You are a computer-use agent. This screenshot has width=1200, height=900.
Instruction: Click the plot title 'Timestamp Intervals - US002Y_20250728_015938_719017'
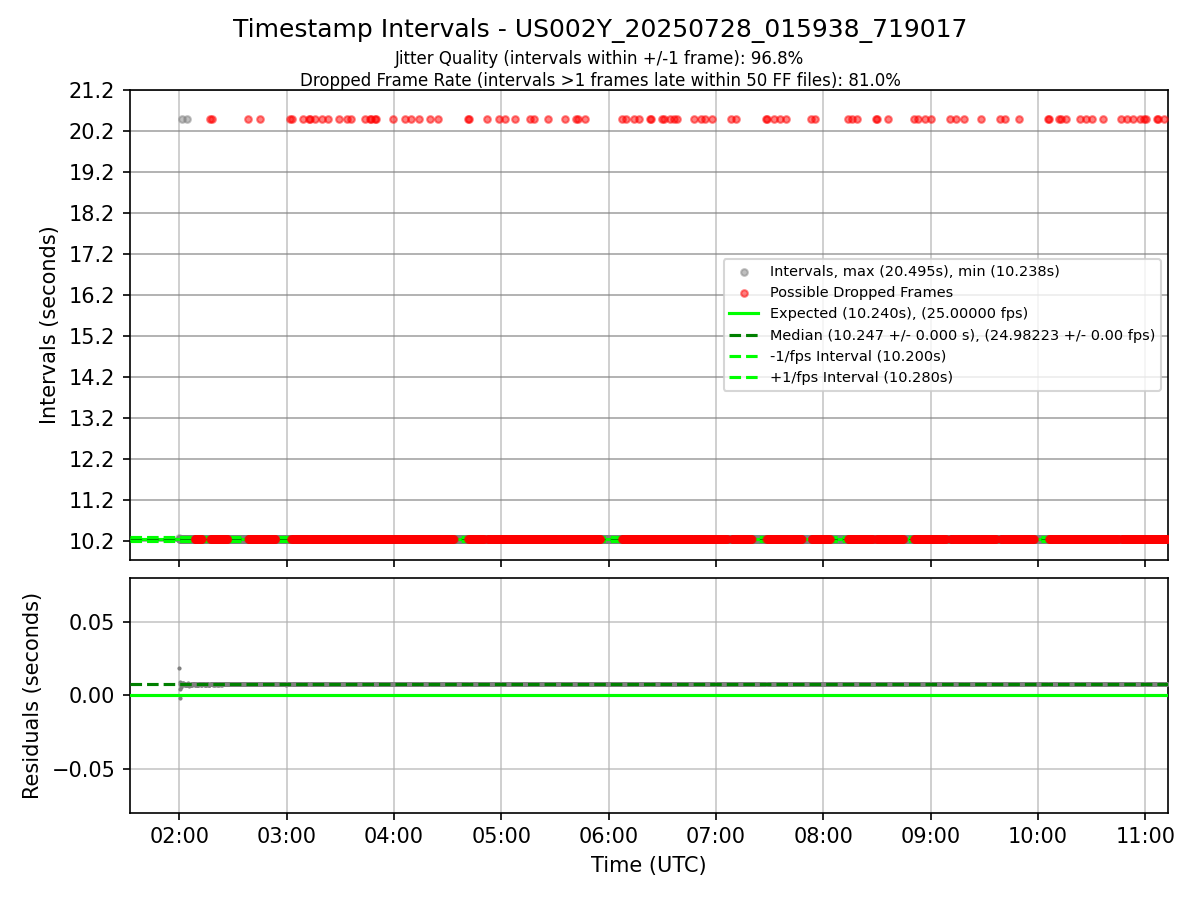pos(600,29)
